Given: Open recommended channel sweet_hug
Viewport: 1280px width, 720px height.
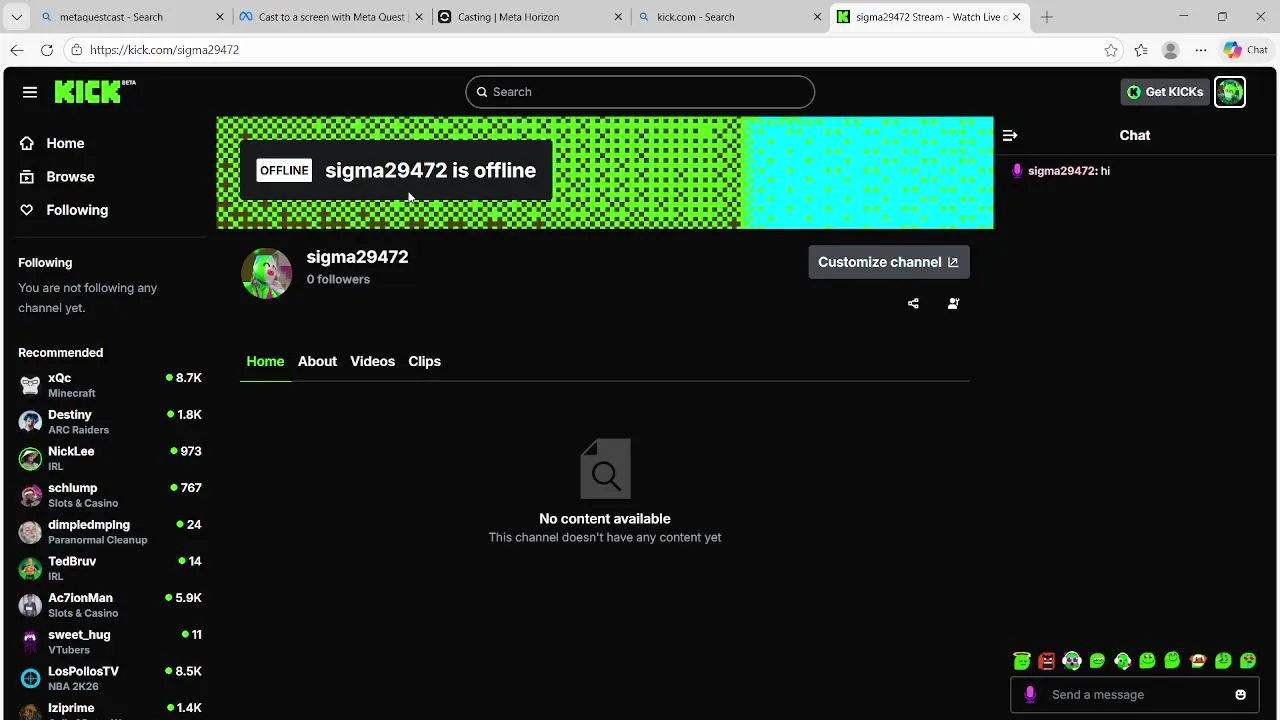Looking at the screenshot, I should pyautogui.click(x=110, y=642).
